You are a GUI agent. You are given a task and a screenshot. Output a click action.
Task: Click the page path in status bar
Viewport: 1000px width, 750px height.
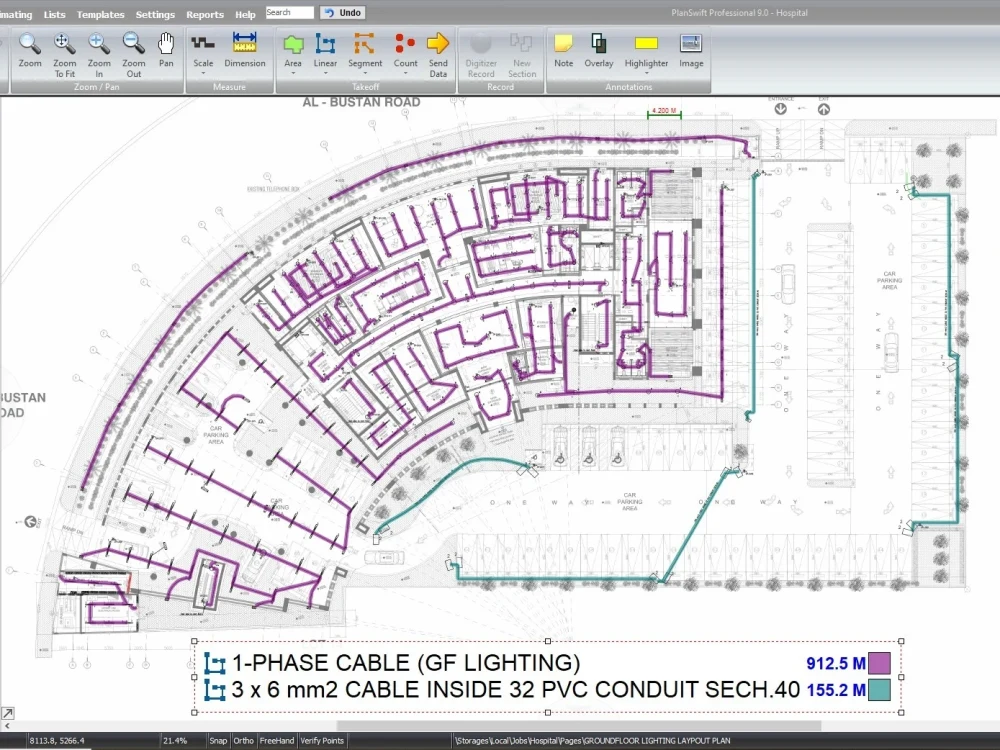pyautogui.click(x=592, y=740)
